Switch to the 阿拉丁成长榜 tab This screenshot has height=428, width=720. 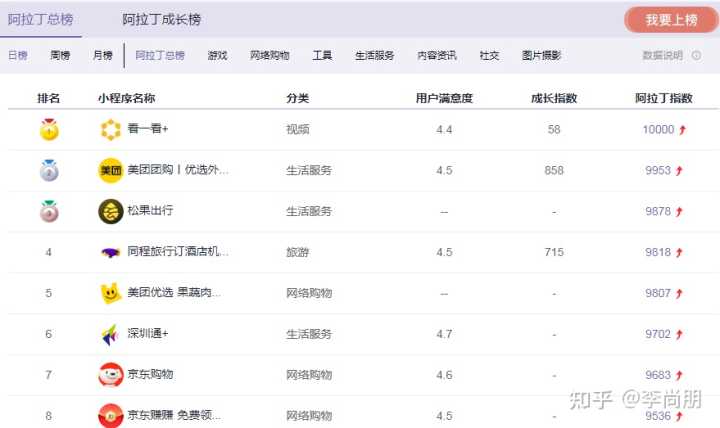161,19
